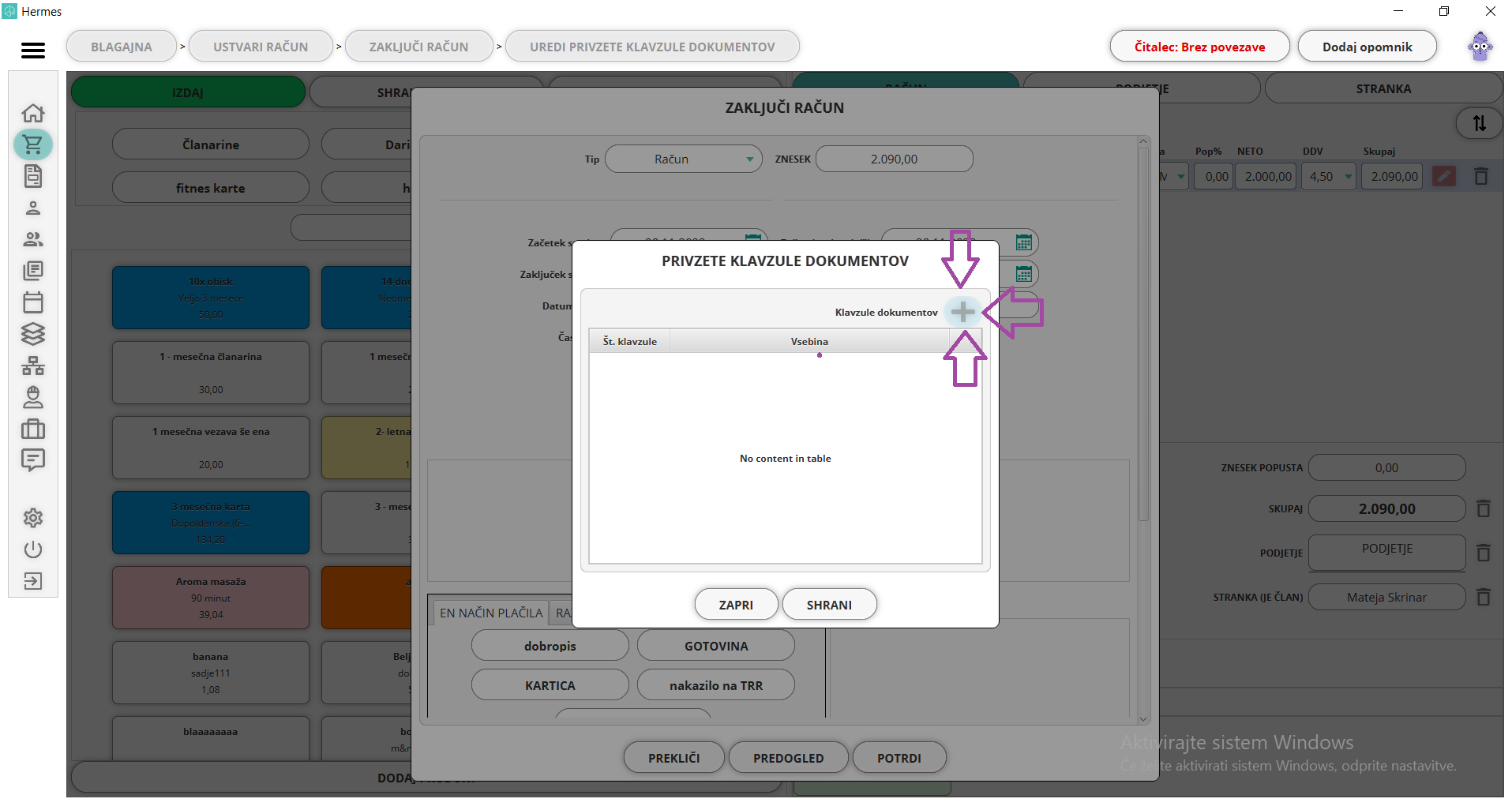1512x810 pixels.
Task: Open the stacked pages sidebar icon
Action: click(33, 271)
